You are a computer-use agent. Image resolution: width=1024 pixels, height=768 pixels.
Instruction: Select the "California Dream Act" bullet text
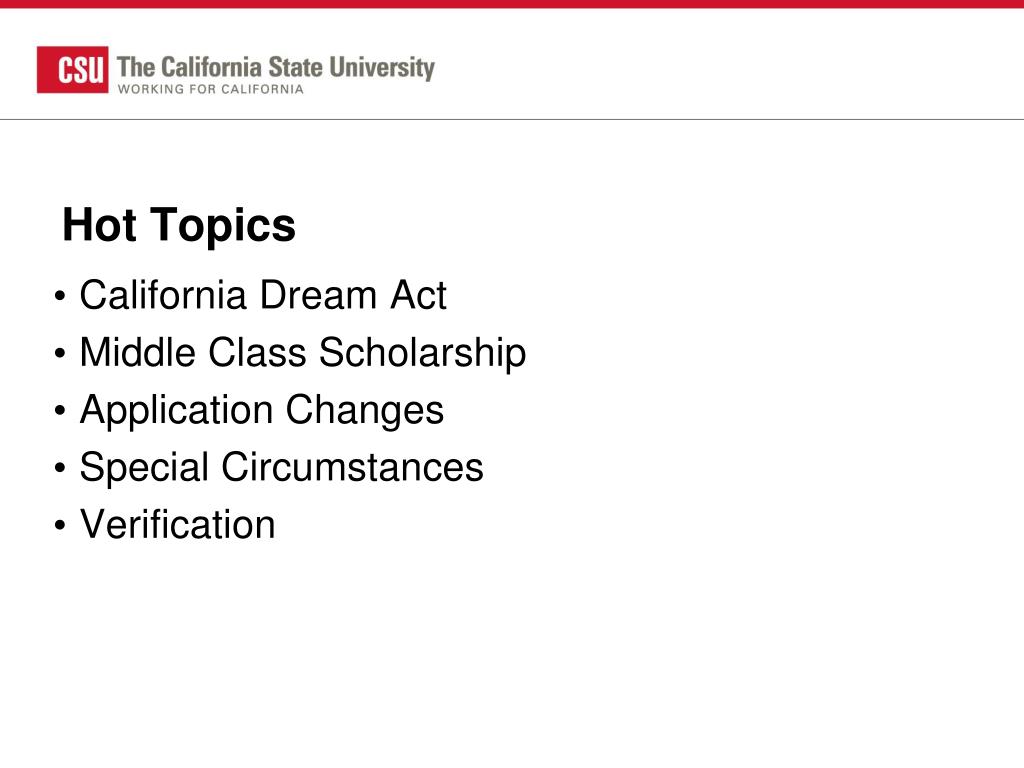point(263,295)
